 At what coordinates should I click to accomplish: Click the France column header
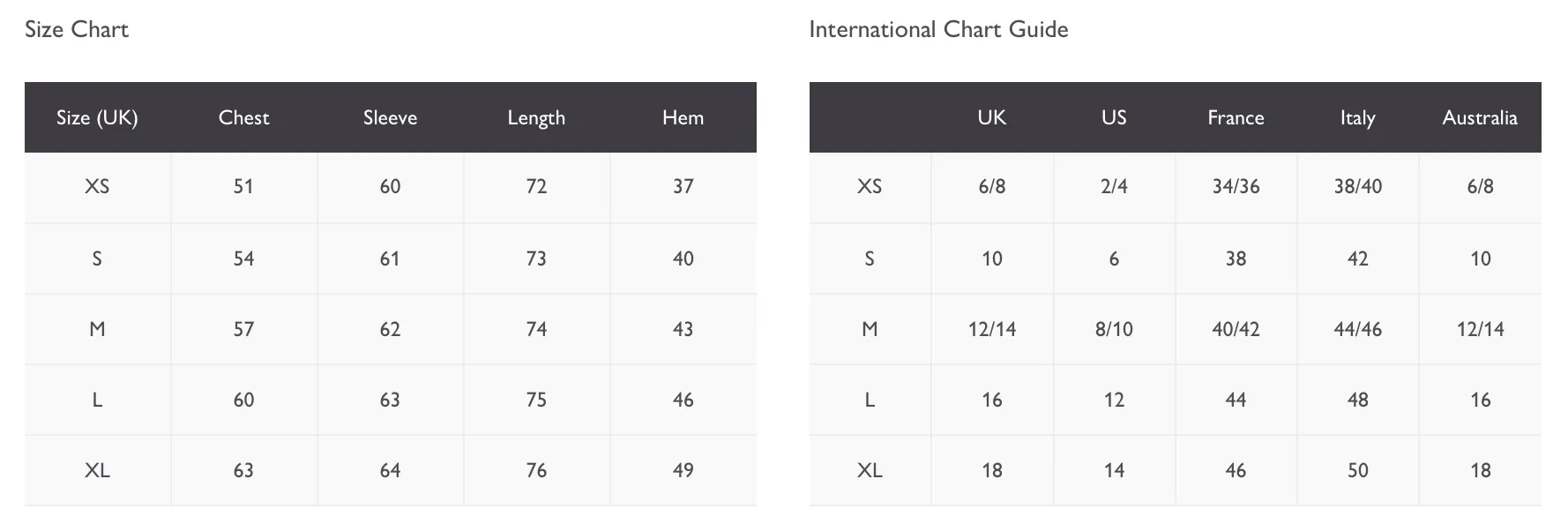click(x=1236, y=117)
